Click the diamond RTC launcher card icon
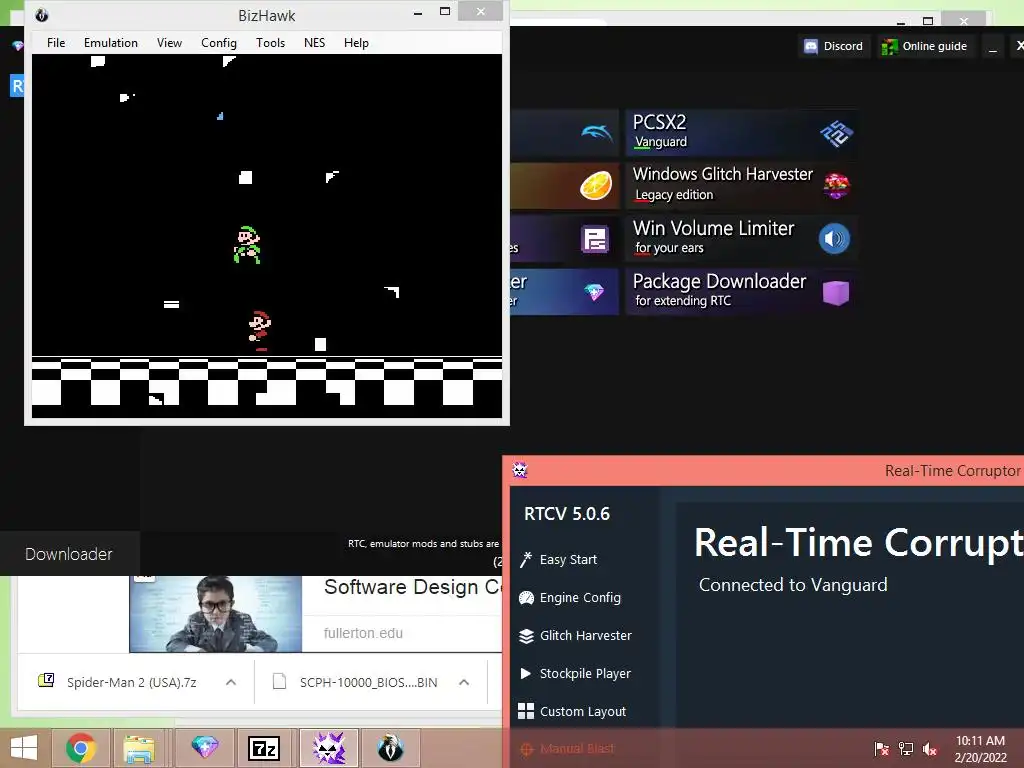The image size is (1024, 768). pos(594,292)
